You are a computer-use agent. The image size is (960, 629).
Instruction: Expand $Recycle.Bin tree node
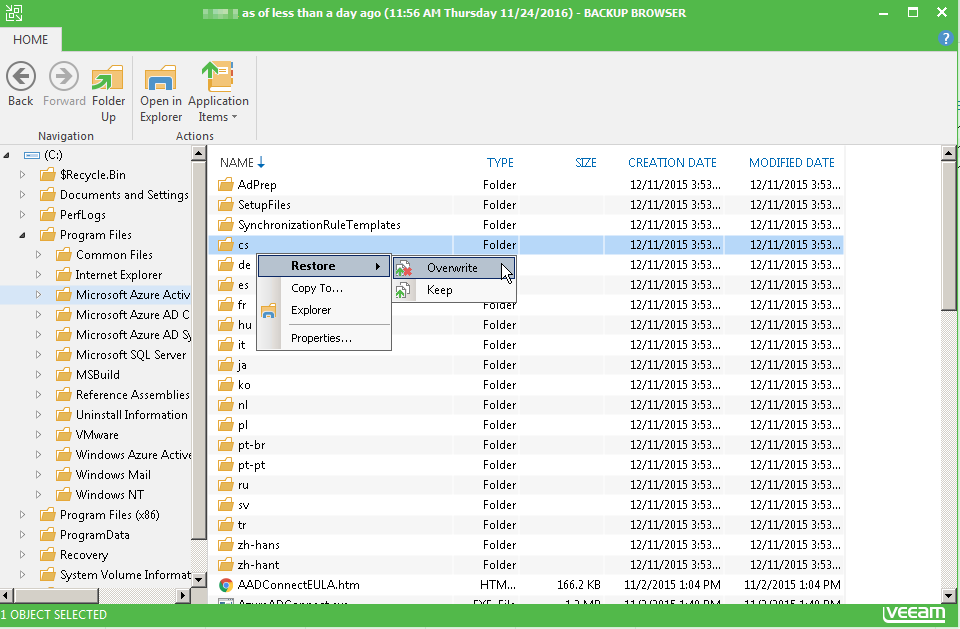[23, 175]
